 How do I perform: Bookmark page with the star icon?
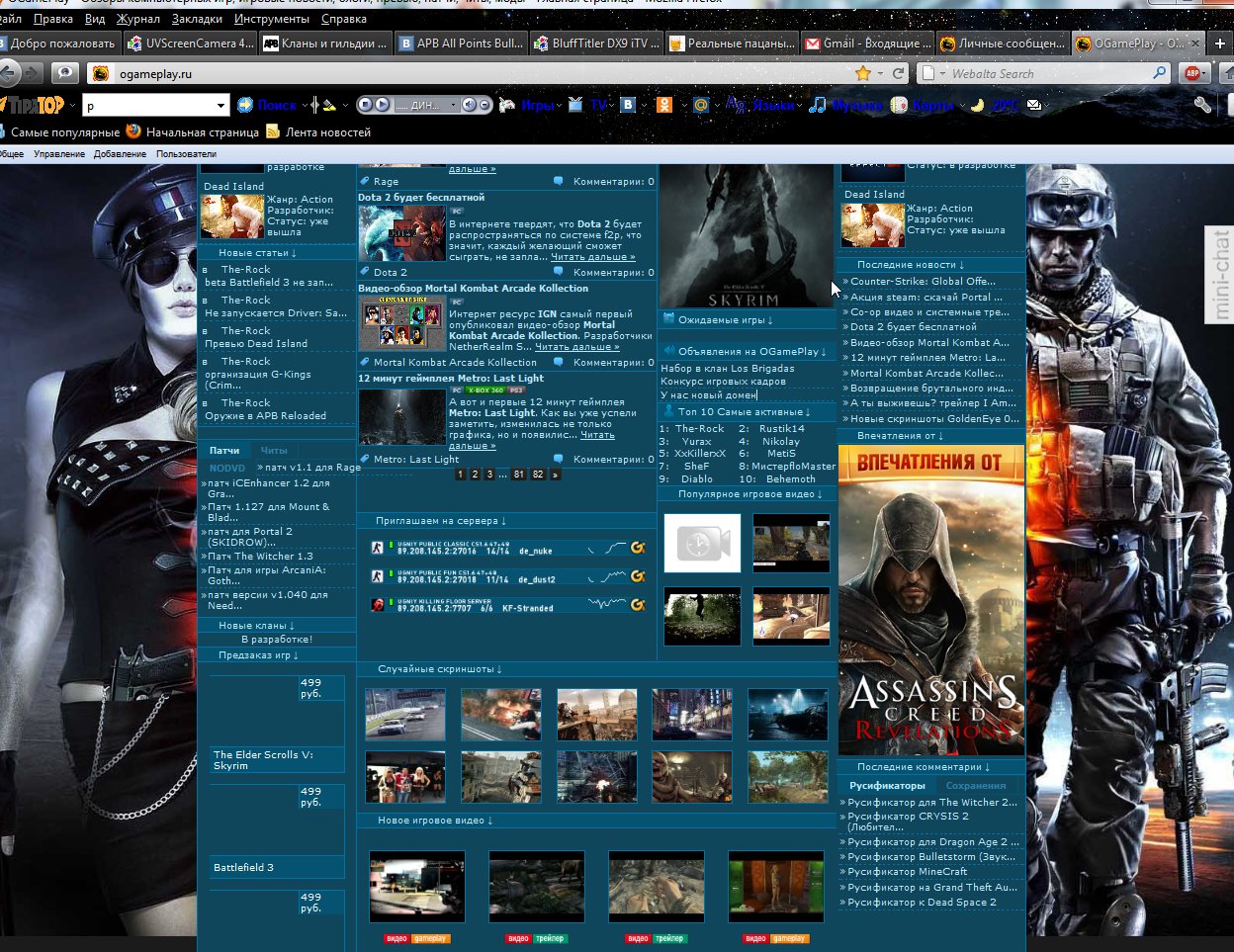coord(862,73)
